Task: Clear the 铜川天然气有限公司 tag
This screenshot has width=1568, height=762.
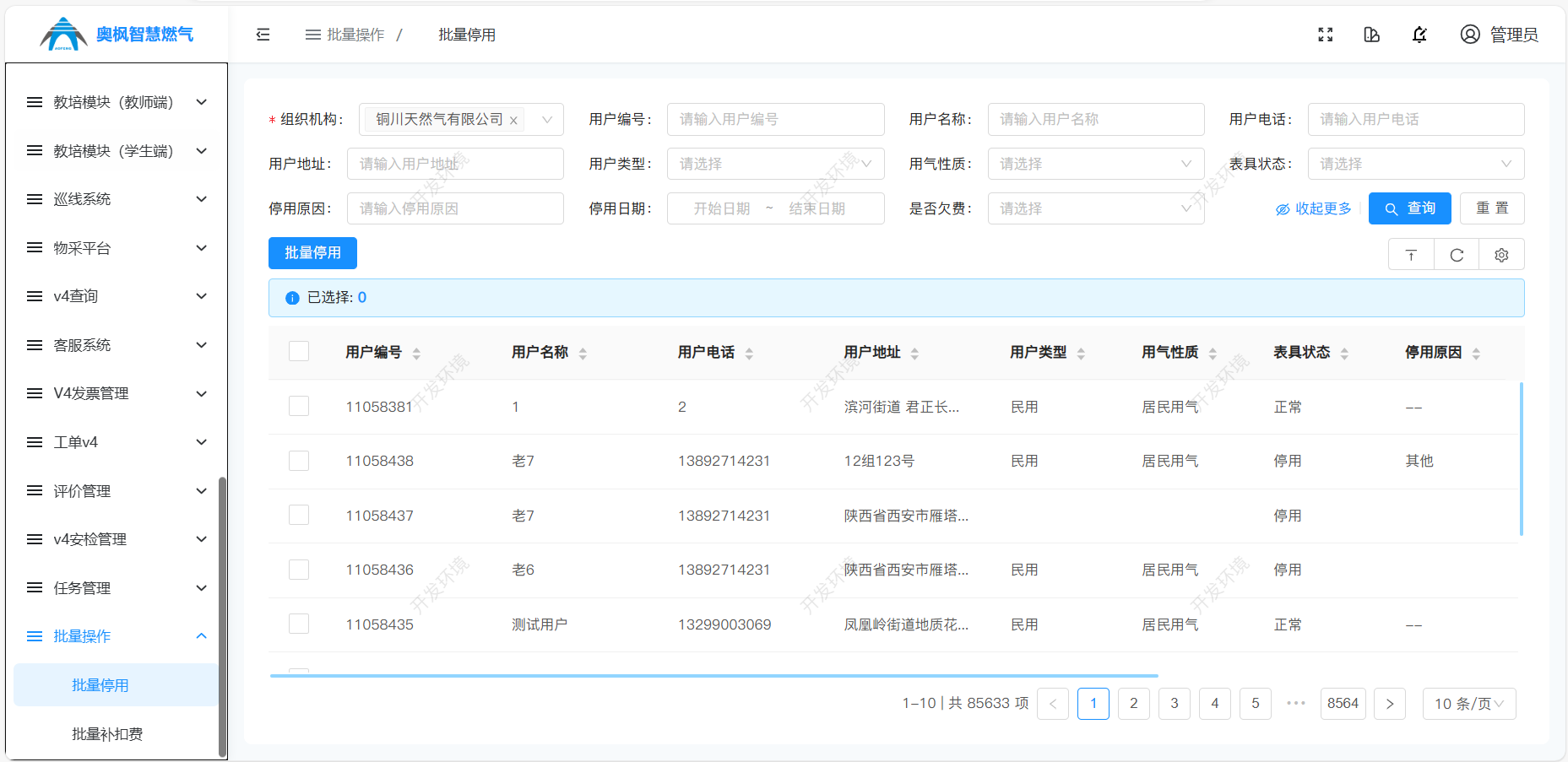Action: [x=513, y=120]
